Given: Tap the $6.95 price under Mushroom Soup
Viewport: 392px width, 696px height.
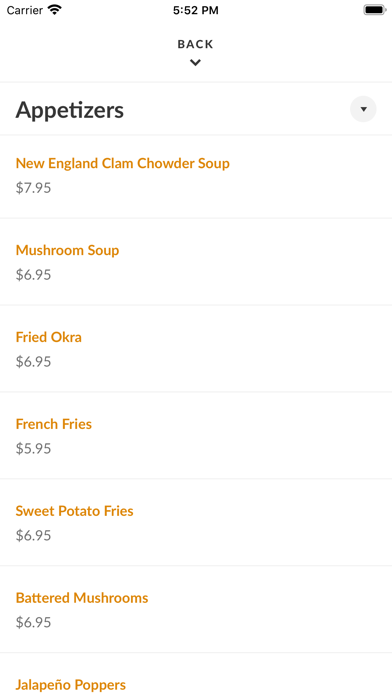Looking at the screenshot, I should click(x=33, y=275).
